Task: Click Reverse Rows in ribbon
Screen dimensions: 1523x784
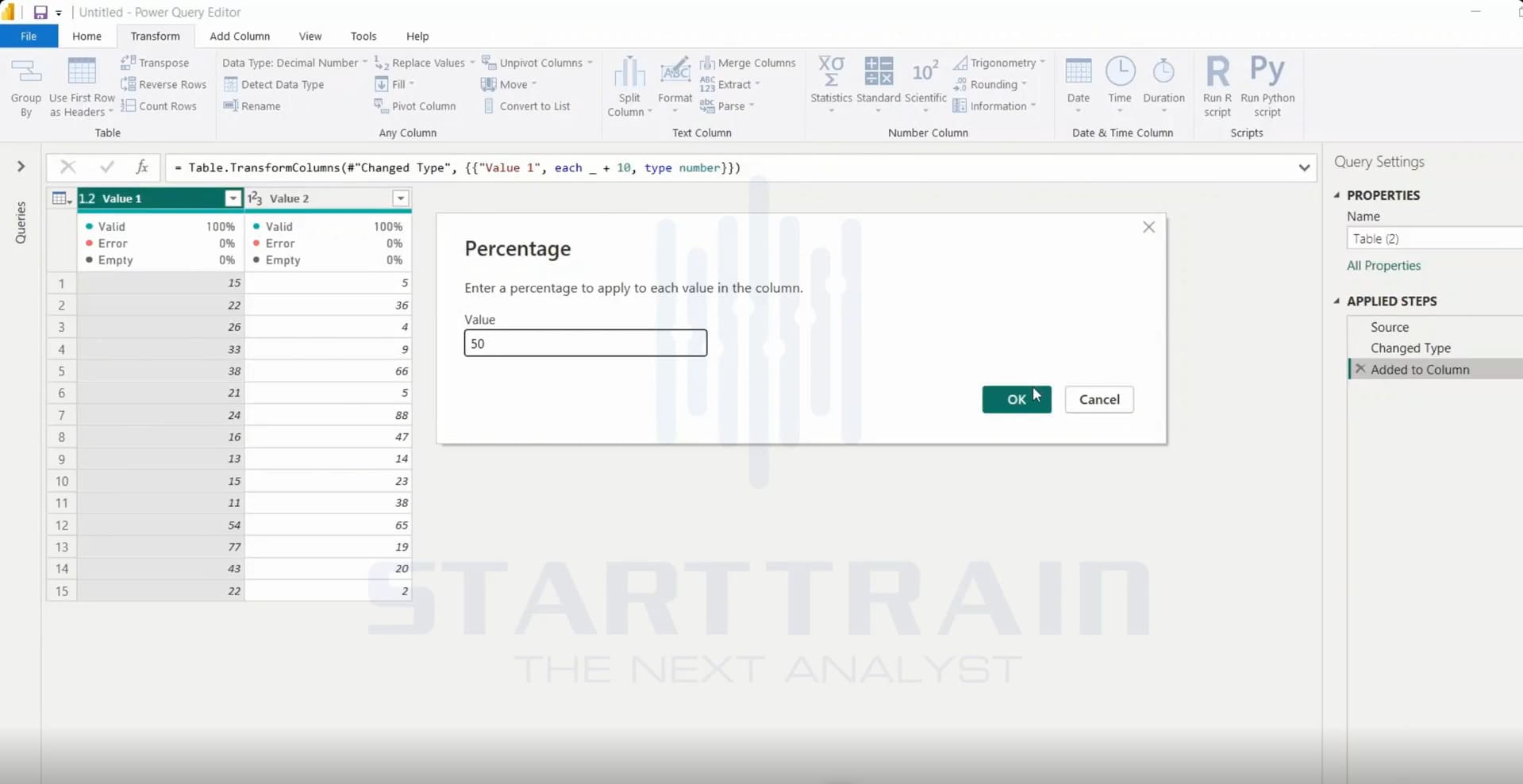Action: pos(163,84)
